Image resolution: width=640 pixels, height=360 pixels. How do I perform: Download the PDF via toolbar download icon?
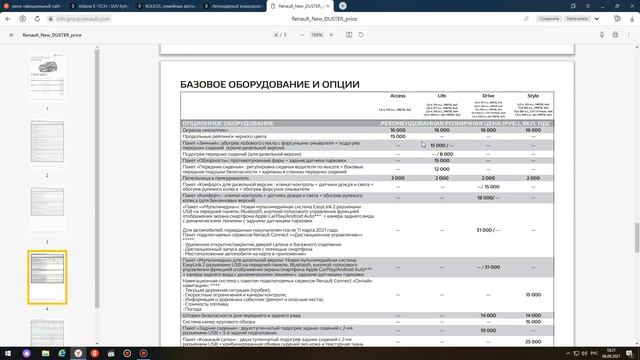pos(602,35)
